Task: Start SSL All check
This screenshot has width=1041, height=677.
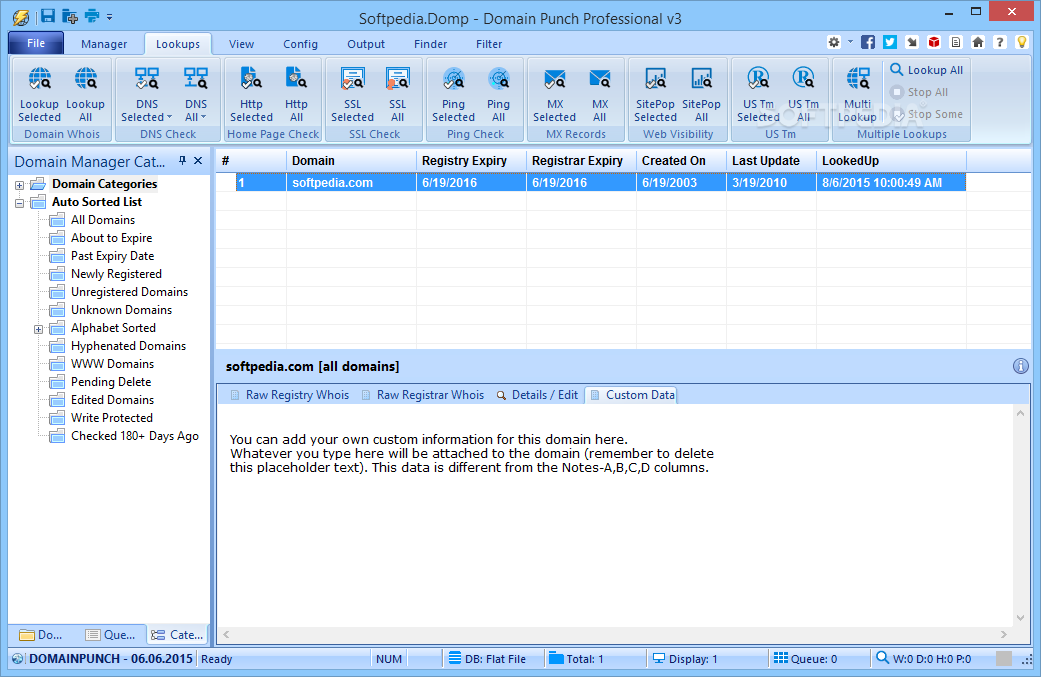Action: (398, 95)
